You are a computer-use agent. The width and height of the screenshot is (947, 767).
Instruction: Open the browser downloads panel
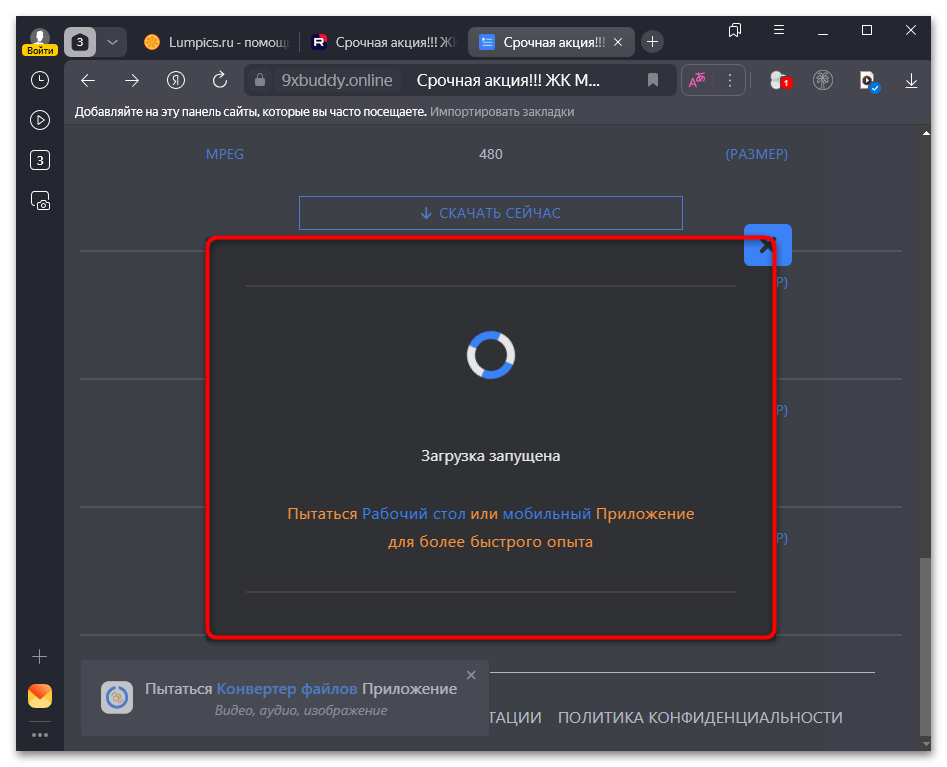pos(911,80)
